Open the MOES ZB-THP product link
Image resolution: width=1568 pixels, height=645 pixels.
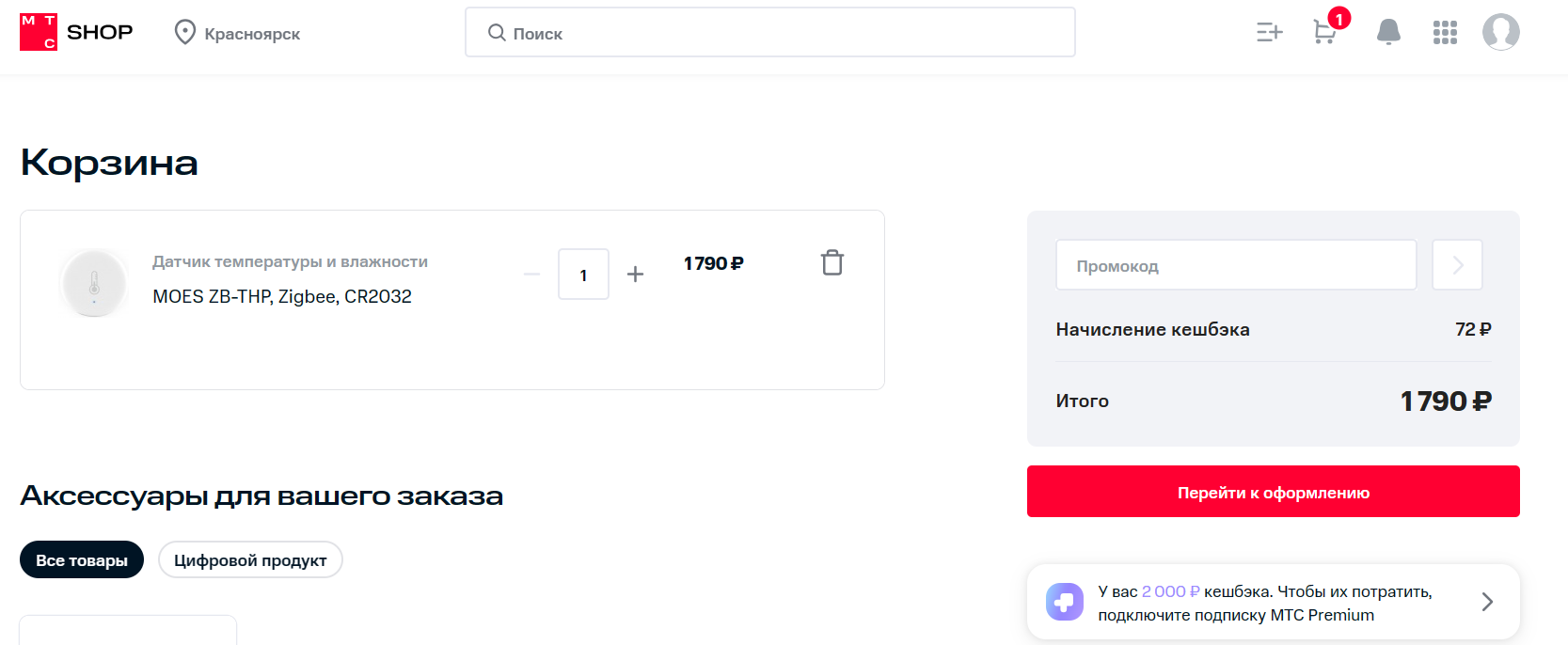tap(282, 296)
